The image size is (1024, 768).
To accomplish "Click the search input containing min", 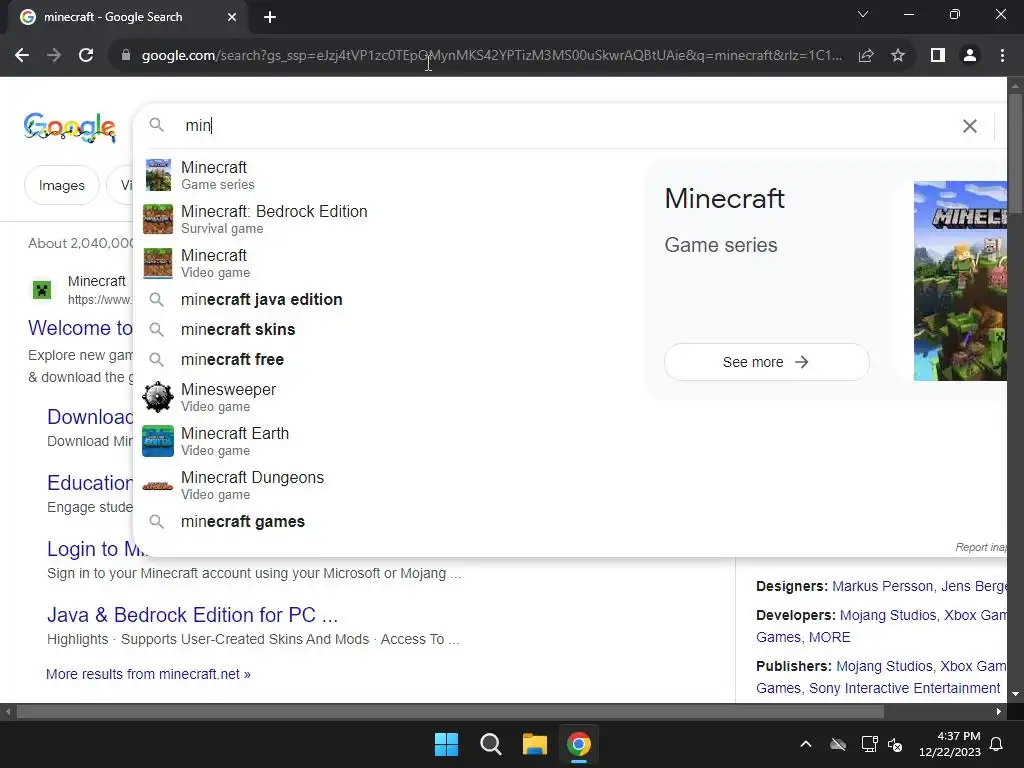I will coord(562,125).
